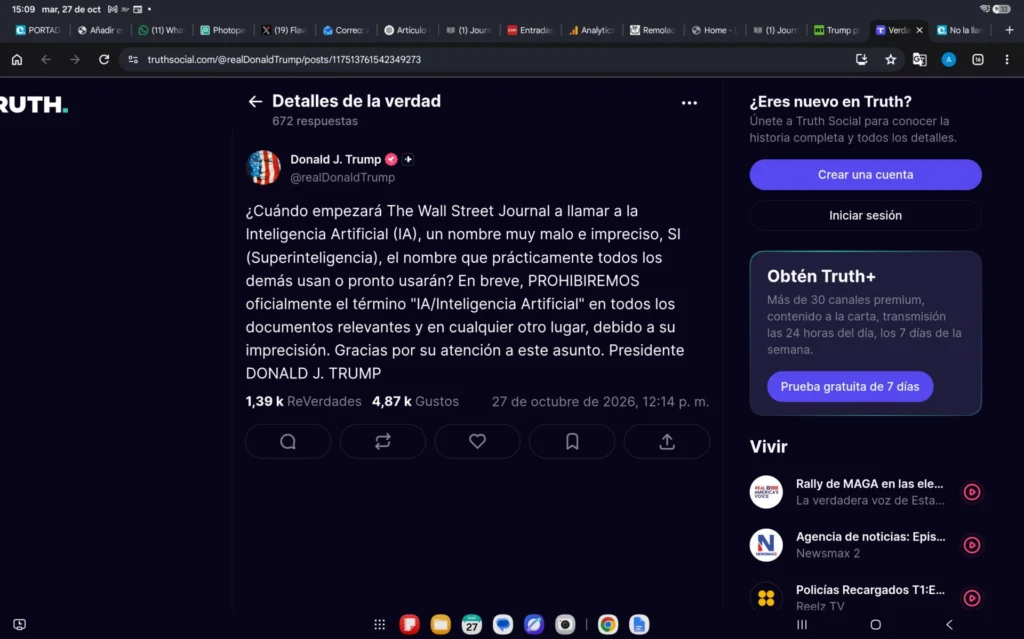Open the Chrome app in the taskbar
This screenshot has width=1024, height=639.
[x=607, y=625]
